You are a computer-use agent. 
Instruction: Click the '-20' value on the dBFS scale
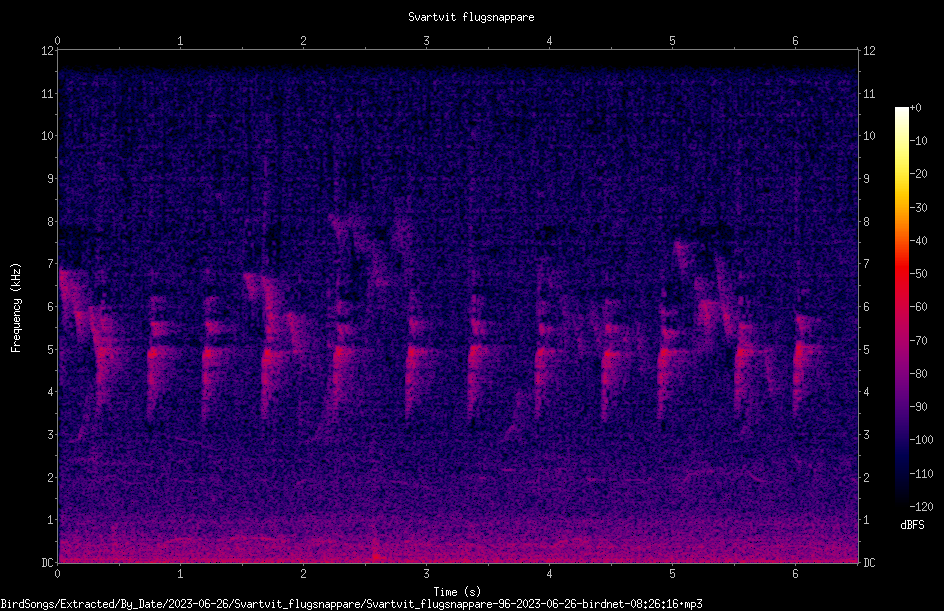point(918,174)
